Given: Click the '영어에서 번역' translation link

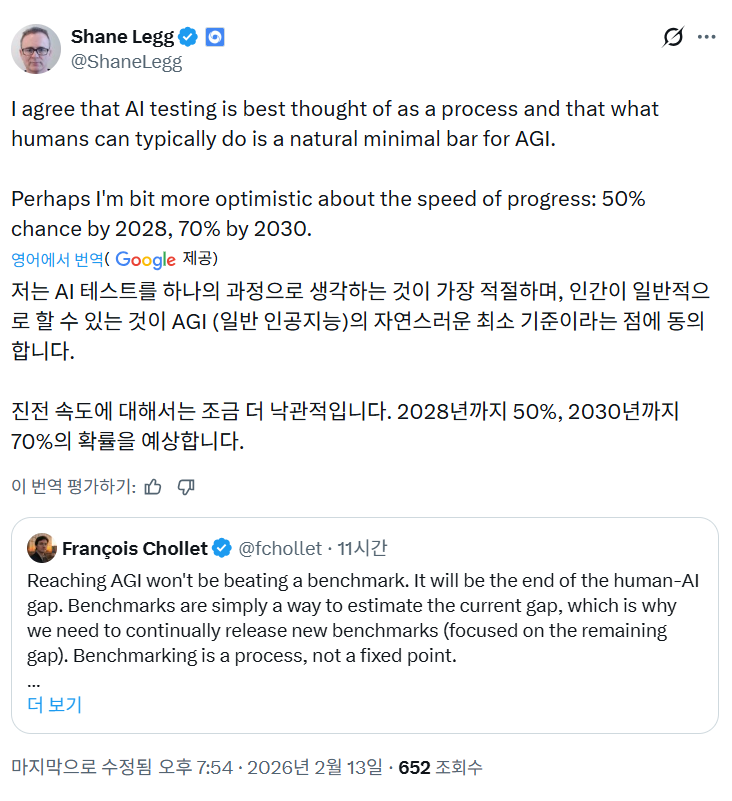Looking at the screenshot, I should (57, 259).
